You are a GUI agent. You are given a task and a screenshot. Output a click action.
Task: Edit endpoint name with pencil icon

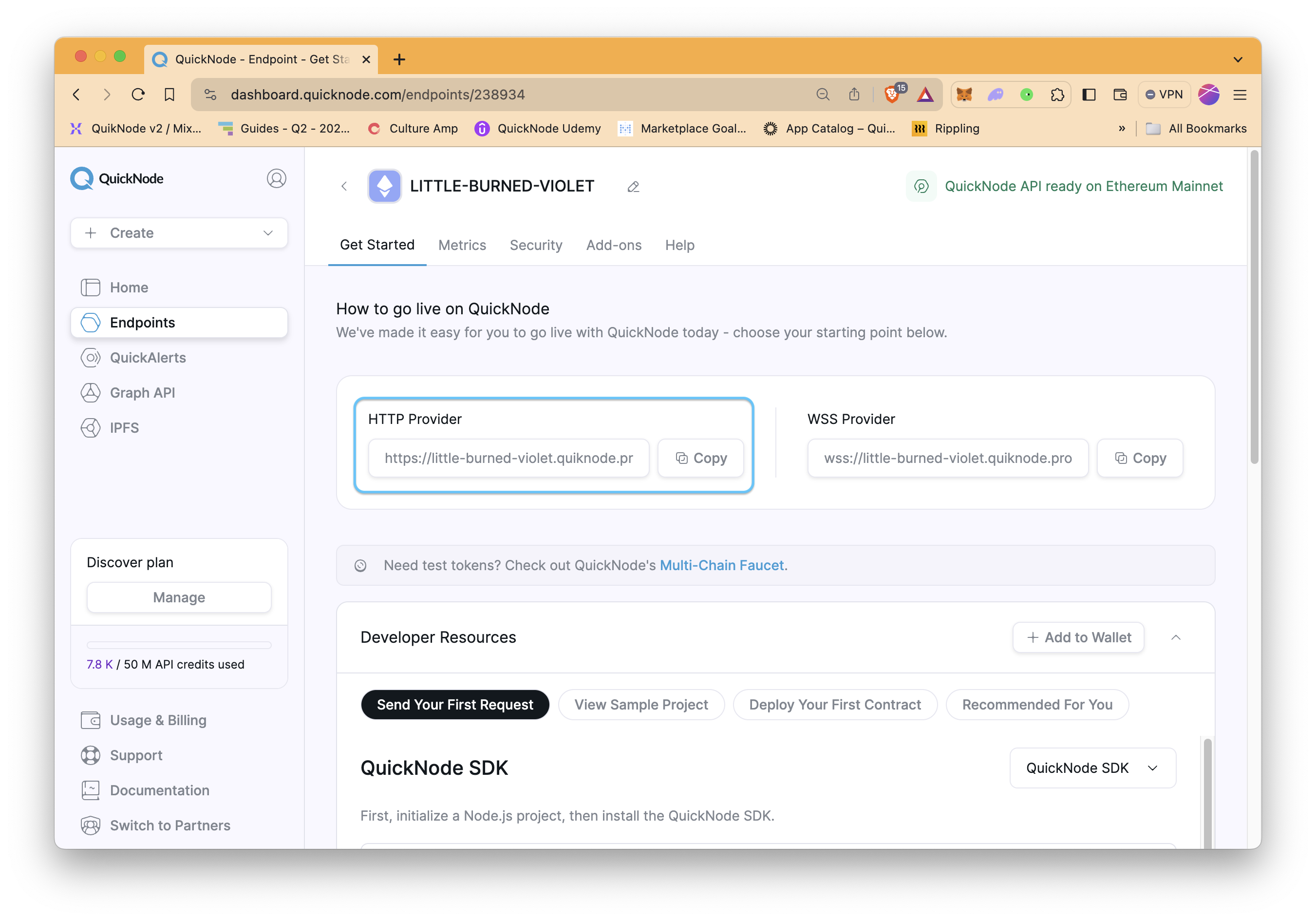tap(633, 186)
